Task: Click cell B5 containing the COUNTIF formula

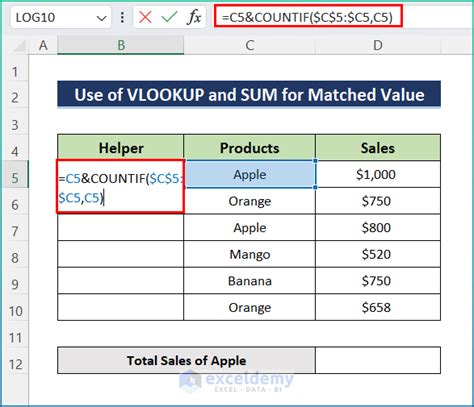Action: [x=120, y=187]
